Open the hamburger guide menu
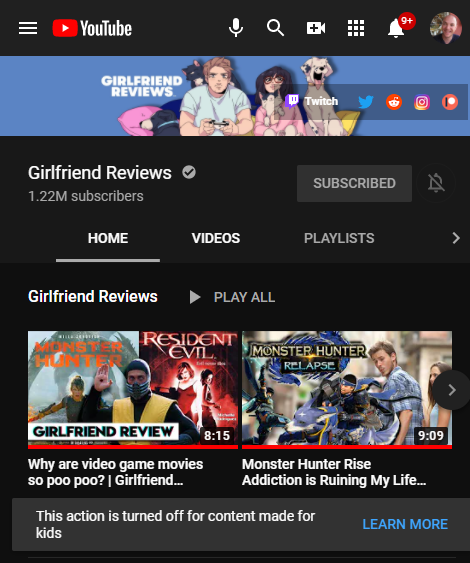The height and width of the screenshot is (563, 470). (28, 28)
